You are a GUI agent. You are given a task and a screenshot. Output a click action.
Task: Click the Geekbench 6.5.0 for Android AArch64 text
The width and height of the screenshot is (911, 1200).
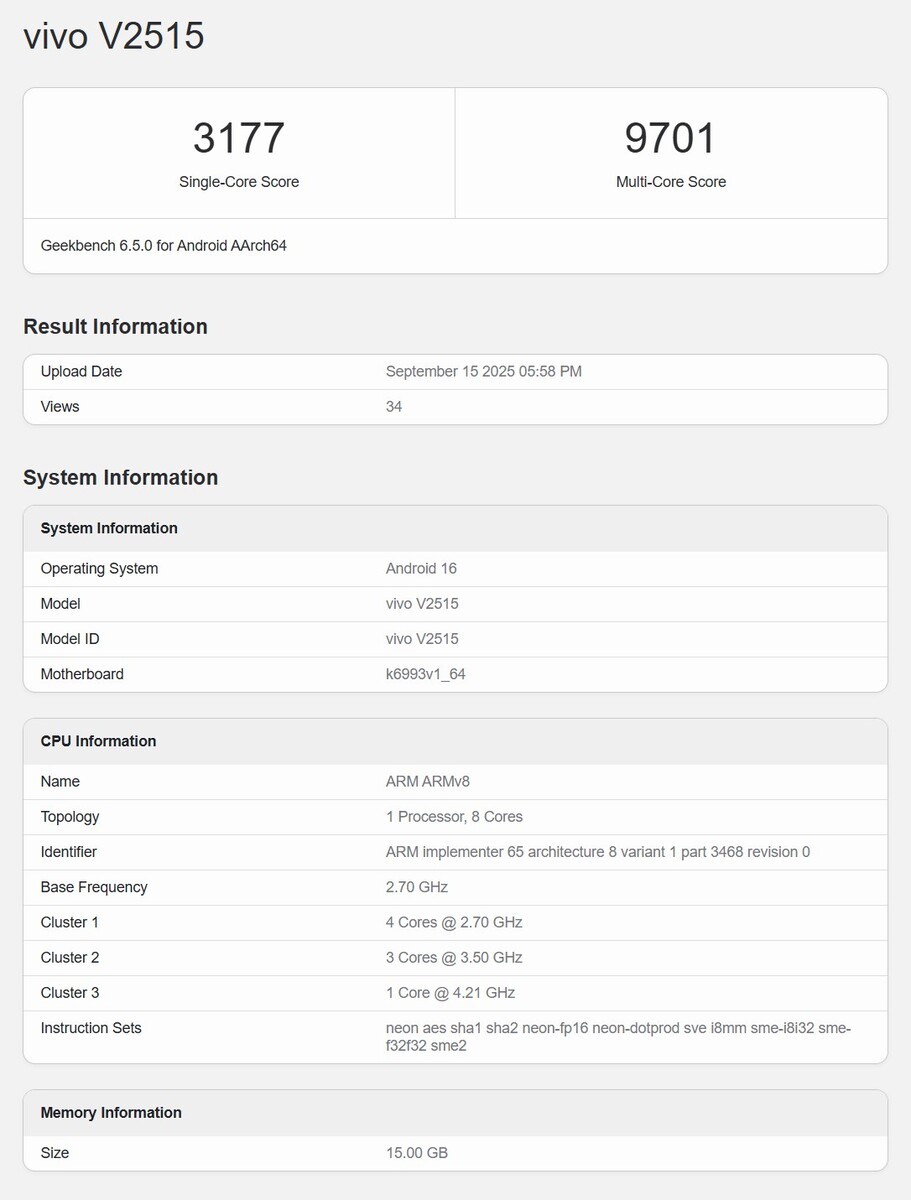[163, 245]
